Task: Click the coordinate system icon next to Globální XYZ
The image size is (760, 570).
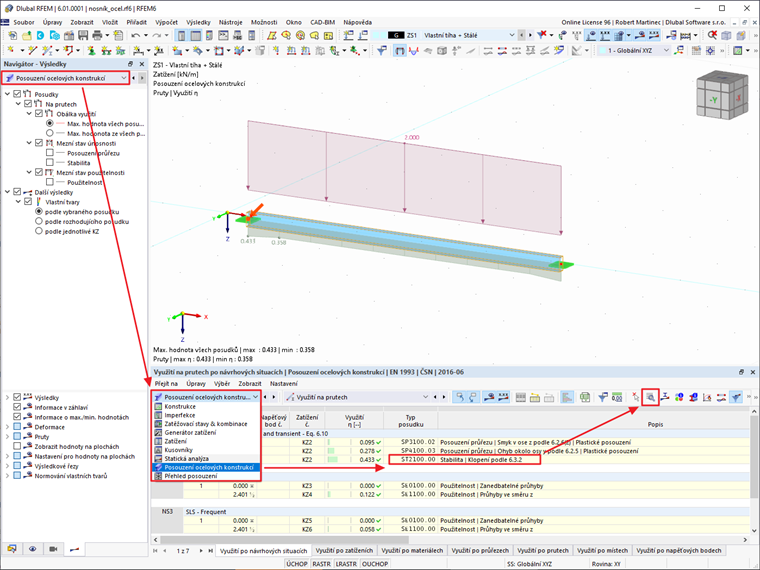Action: (679, 50)
